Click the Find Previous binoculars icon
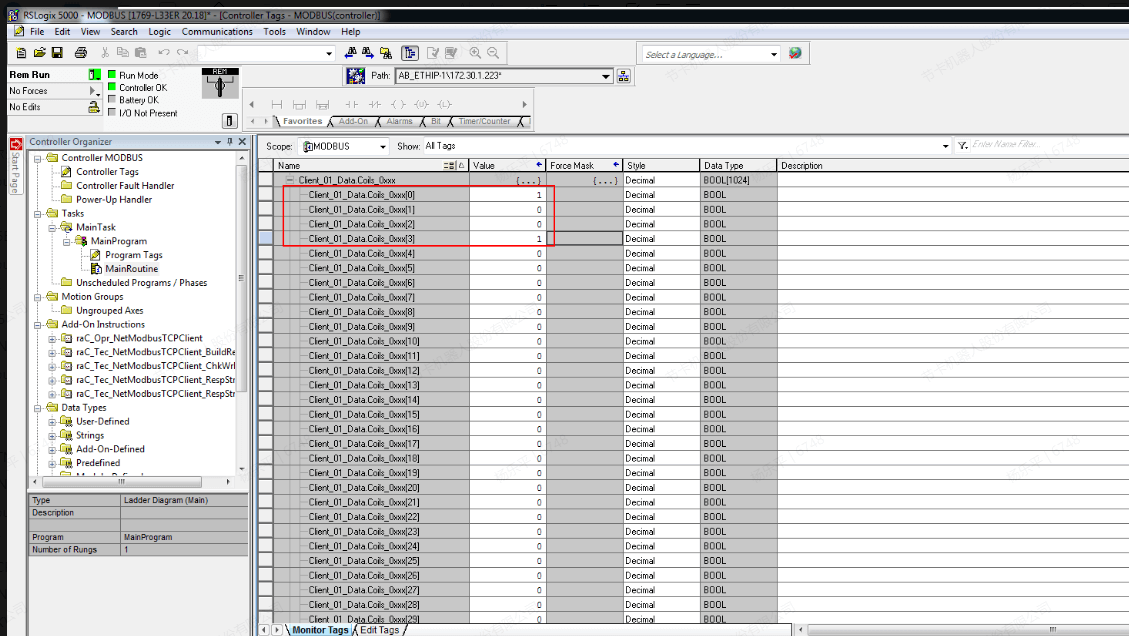 (x=351, y=53)
